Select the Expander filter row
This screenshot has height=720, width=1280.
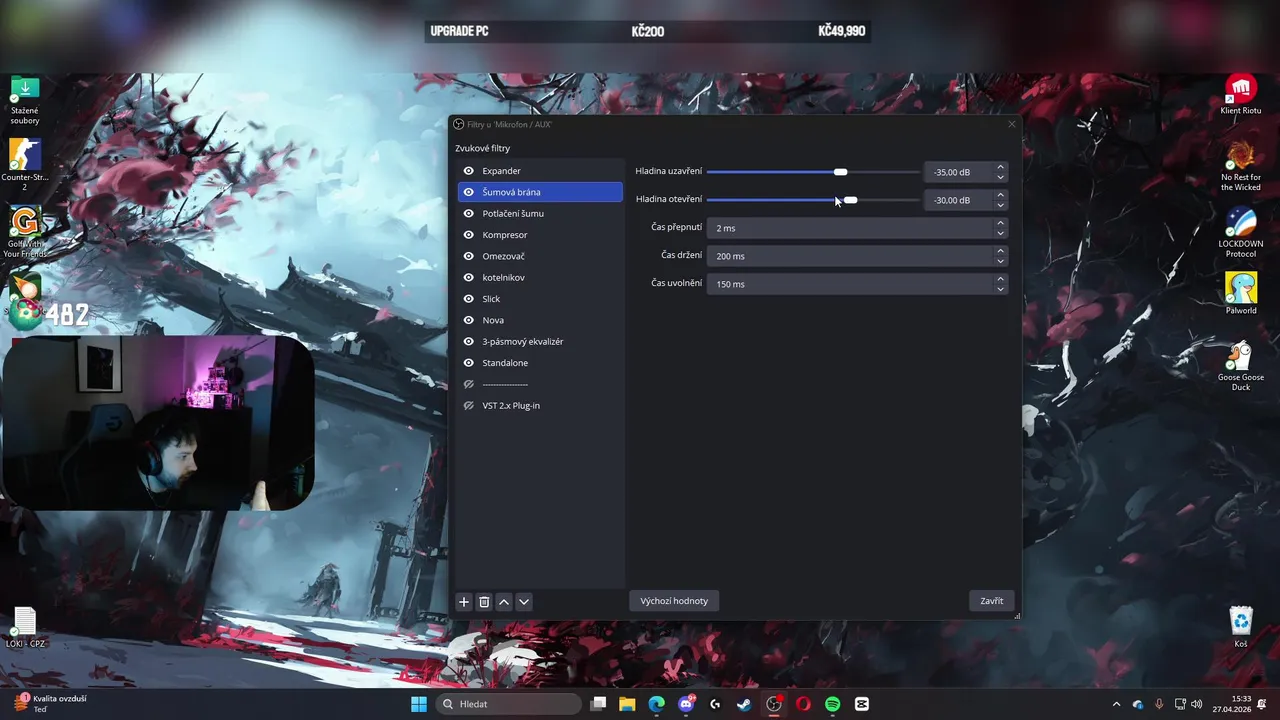click(540, 171)
